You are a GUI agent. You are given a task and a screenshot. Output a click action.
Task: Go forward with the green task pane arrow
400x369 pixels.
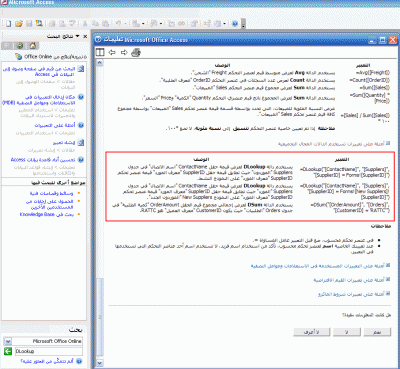(x=20, y=45)
